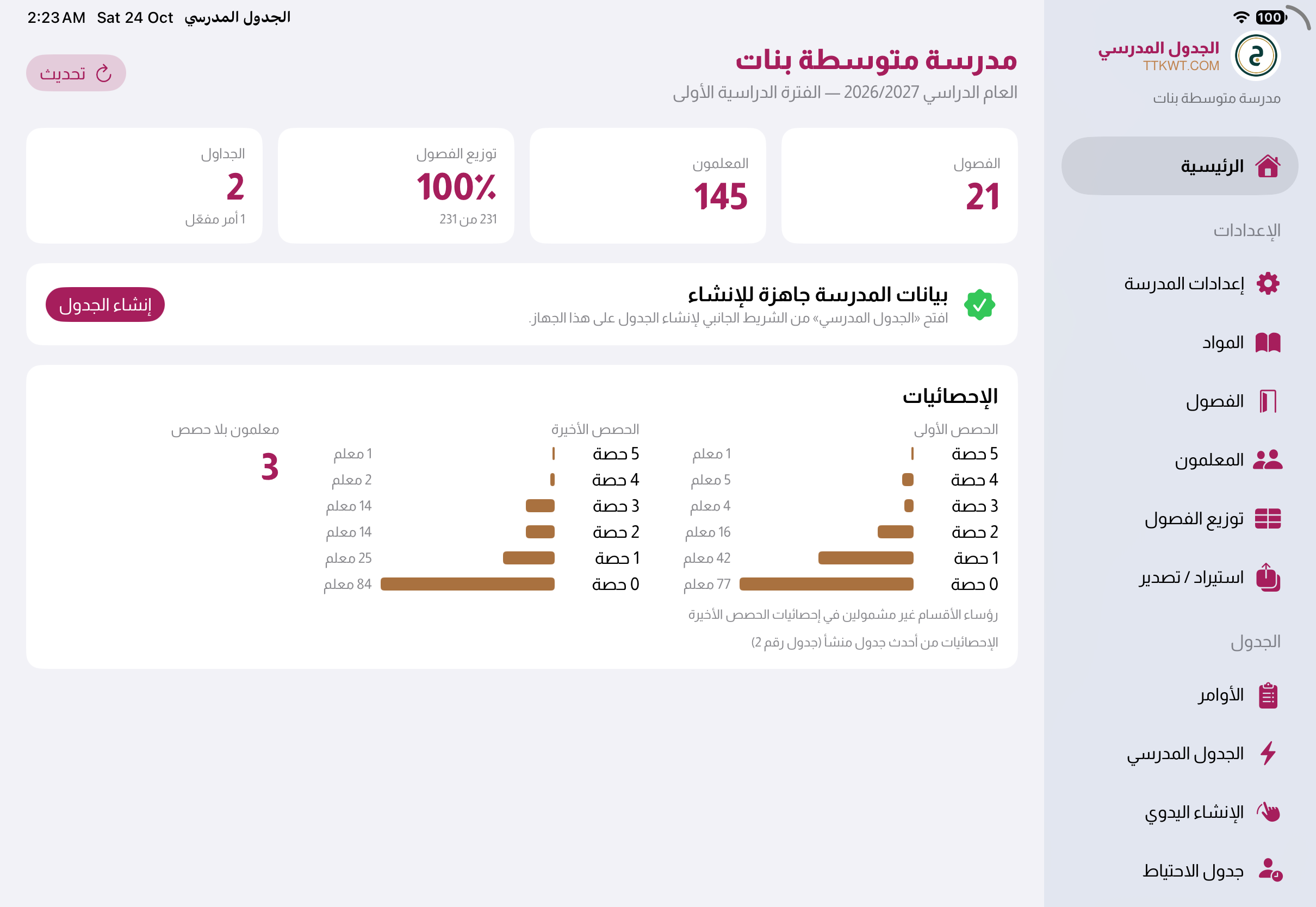
Task: Click the الجداول card showing 2
Action: [x=144, y=186]
